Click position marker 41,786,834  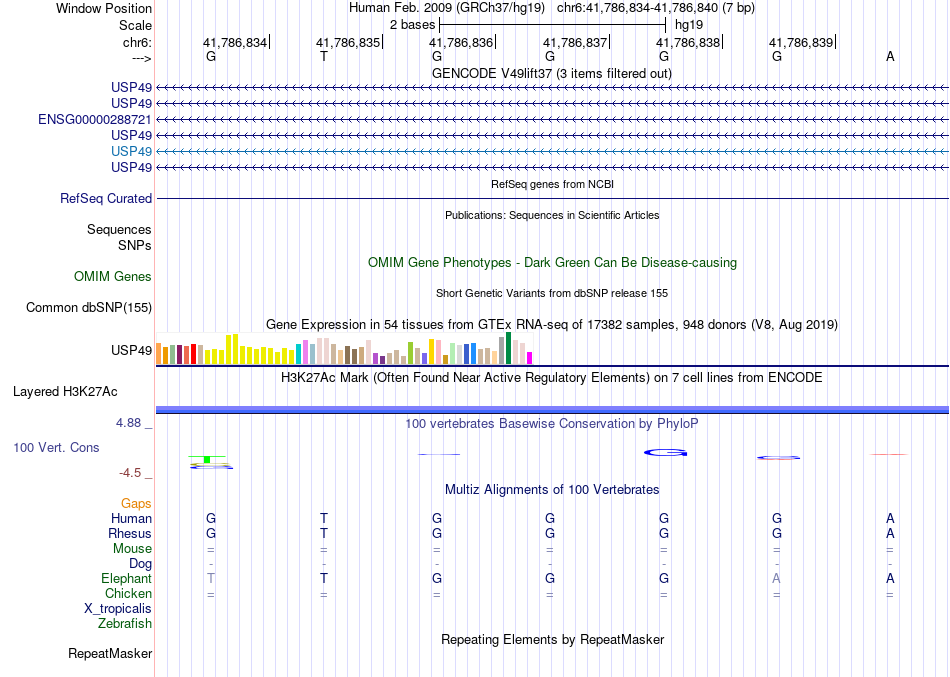tap(235, 42)
